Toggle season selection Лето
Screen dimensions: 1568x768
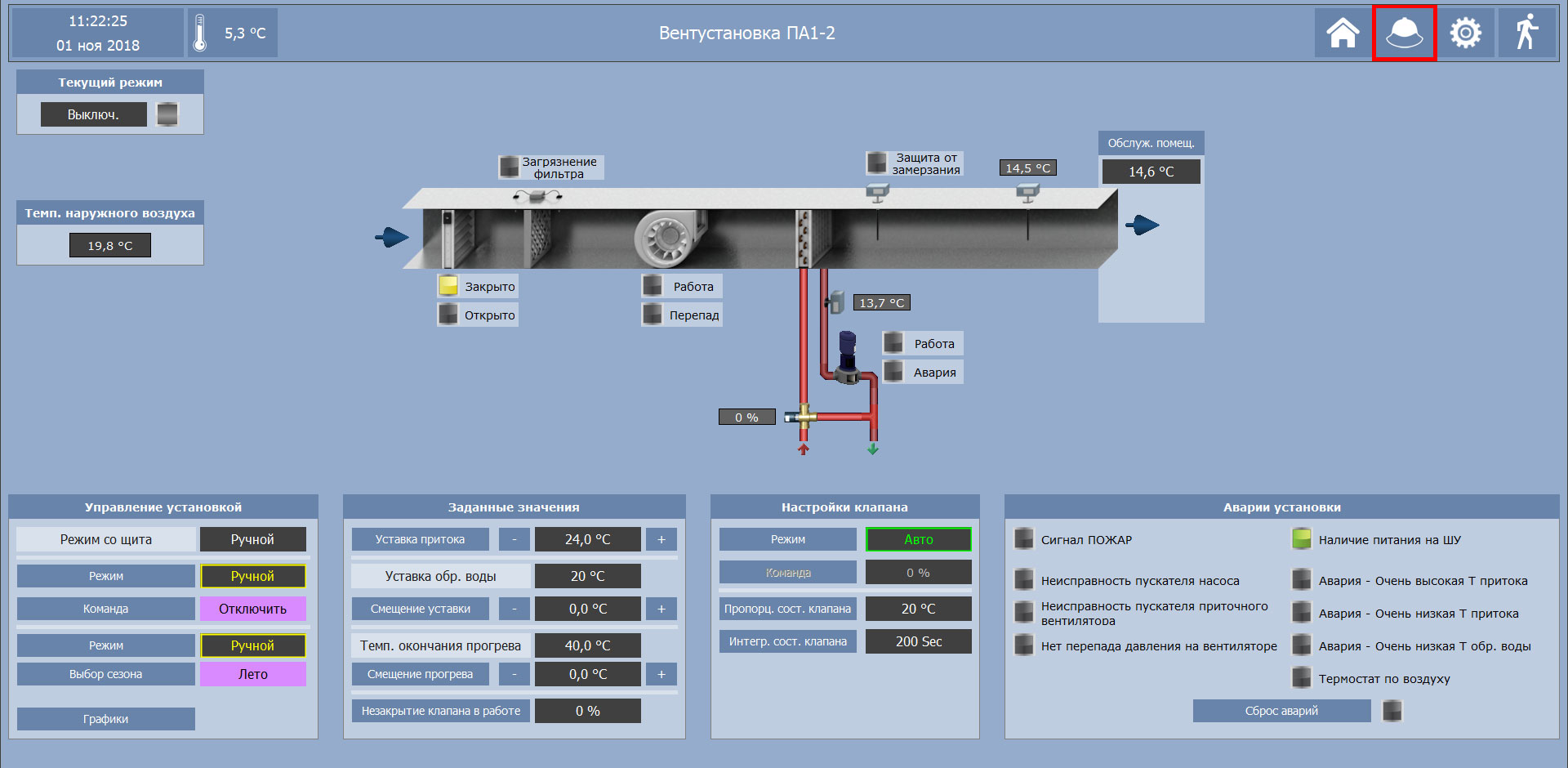pos(252,674)
